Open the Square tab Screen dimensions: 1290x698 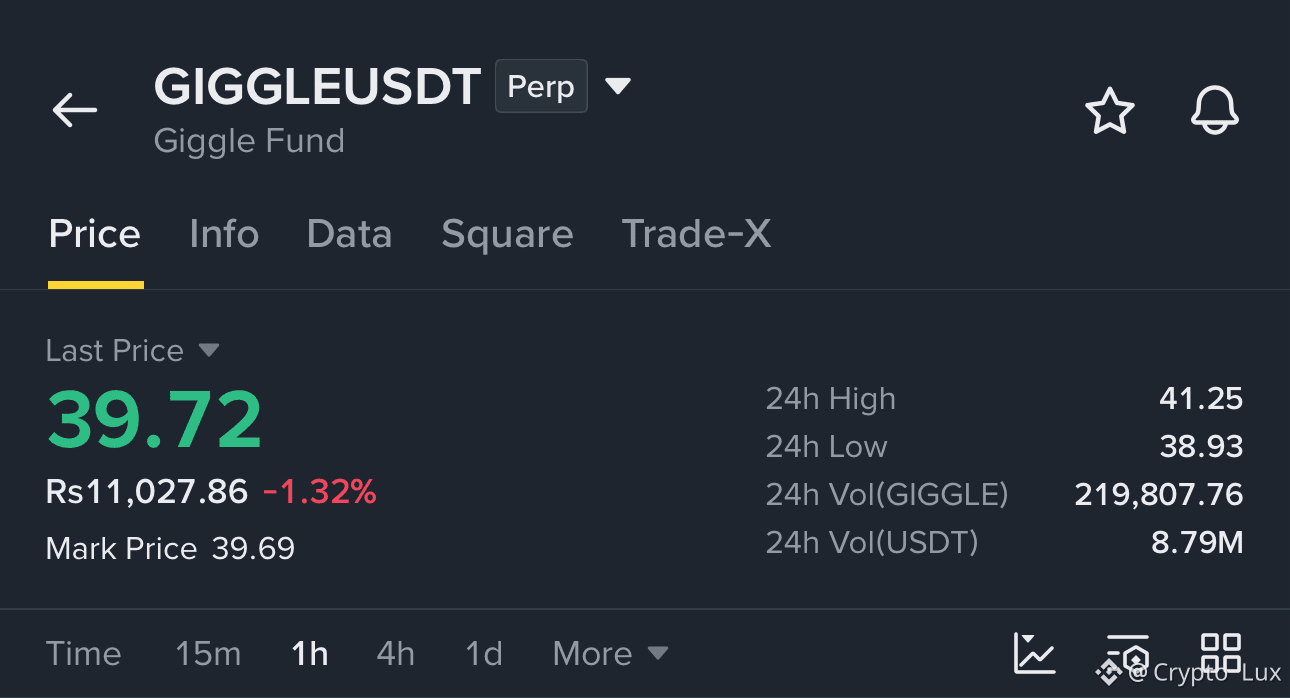click(x=507, y=234)
